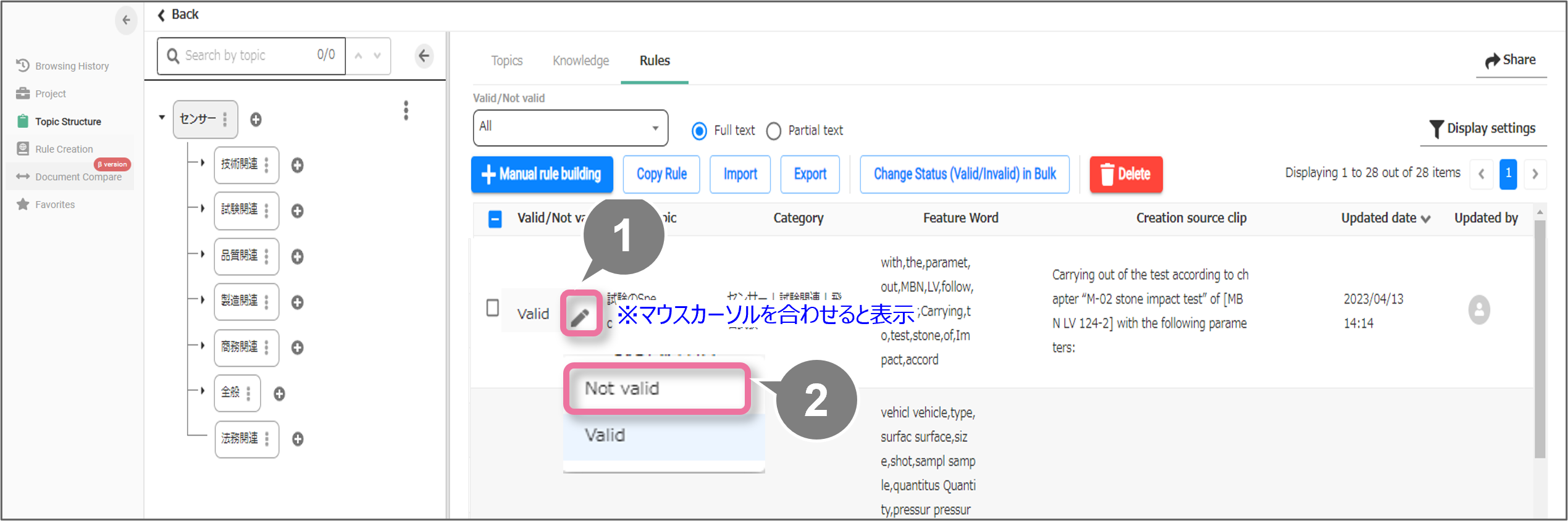1568x521 pixels.
Task: Open the vertical three-dot tree options menu
Action: [406, 110]
